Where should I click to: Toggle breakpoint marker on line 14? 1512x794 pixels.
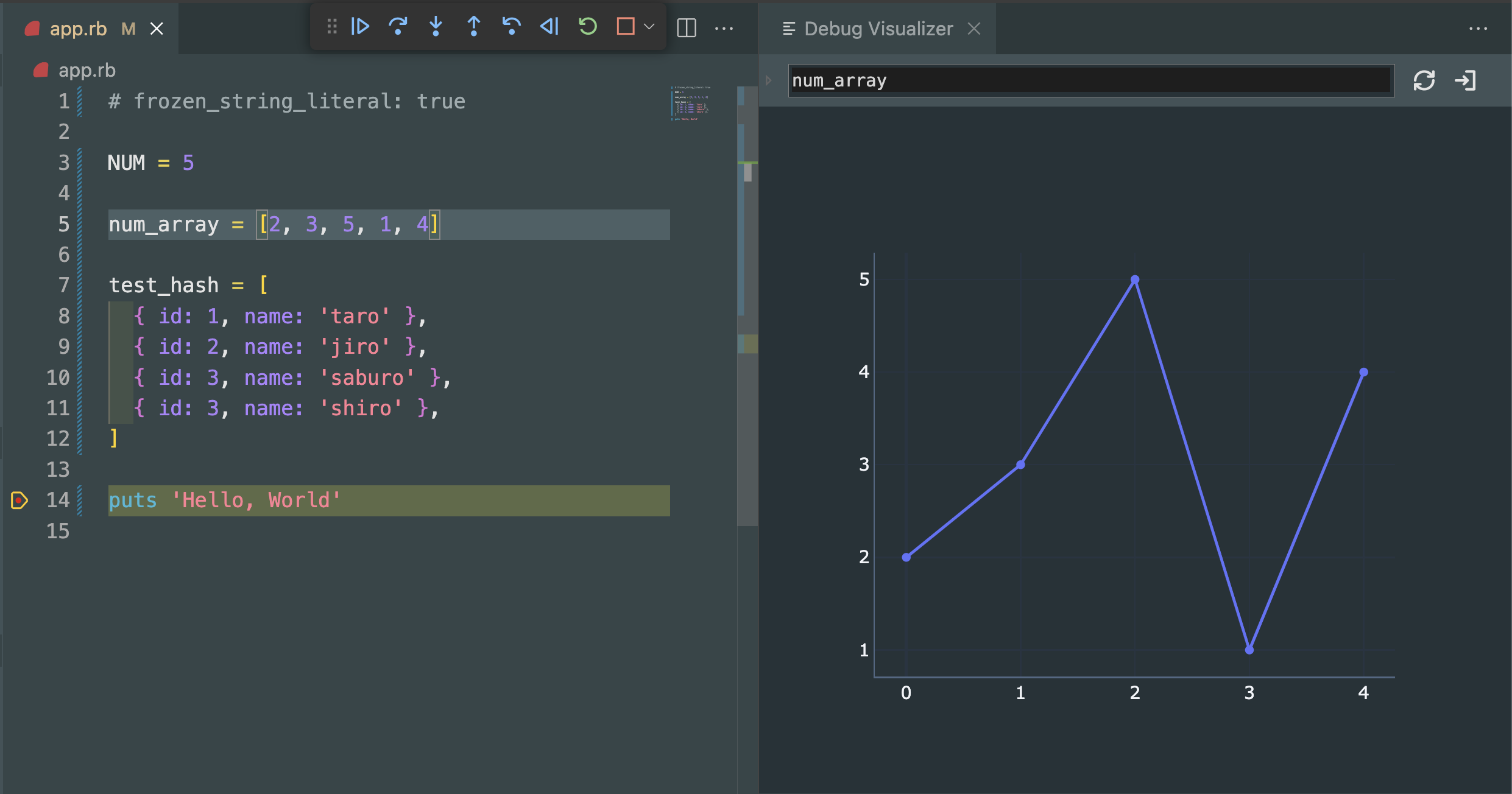[x=19, y=501]
